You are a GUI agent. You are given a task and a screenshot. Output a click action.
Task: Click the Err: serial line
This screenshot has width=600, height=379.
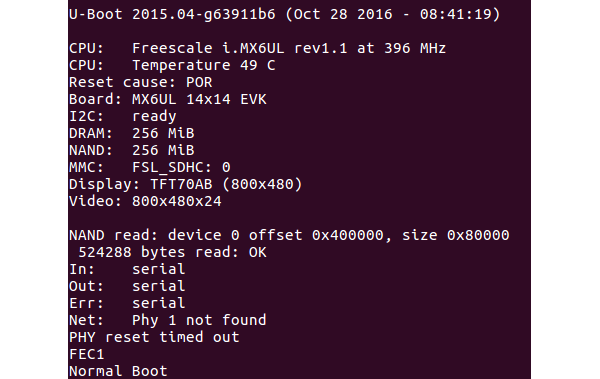point(127,303)
